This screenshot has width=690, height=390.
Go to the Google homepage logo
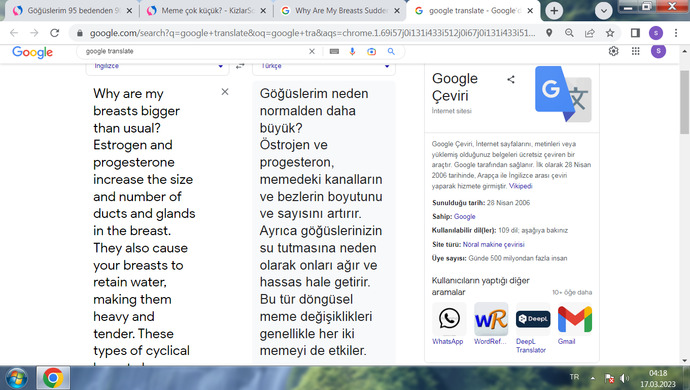(33, 52)
